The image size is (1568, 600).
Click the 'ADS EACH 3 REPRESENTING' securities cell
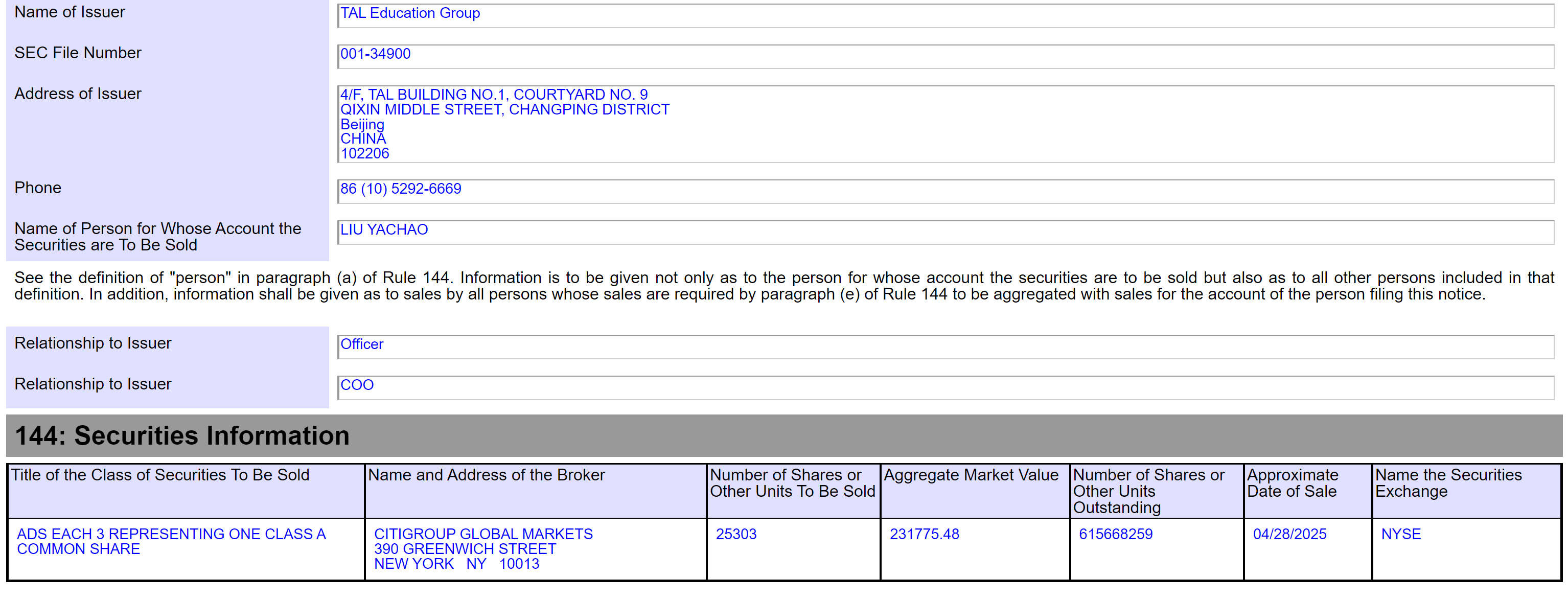click(x=186, y=549)
